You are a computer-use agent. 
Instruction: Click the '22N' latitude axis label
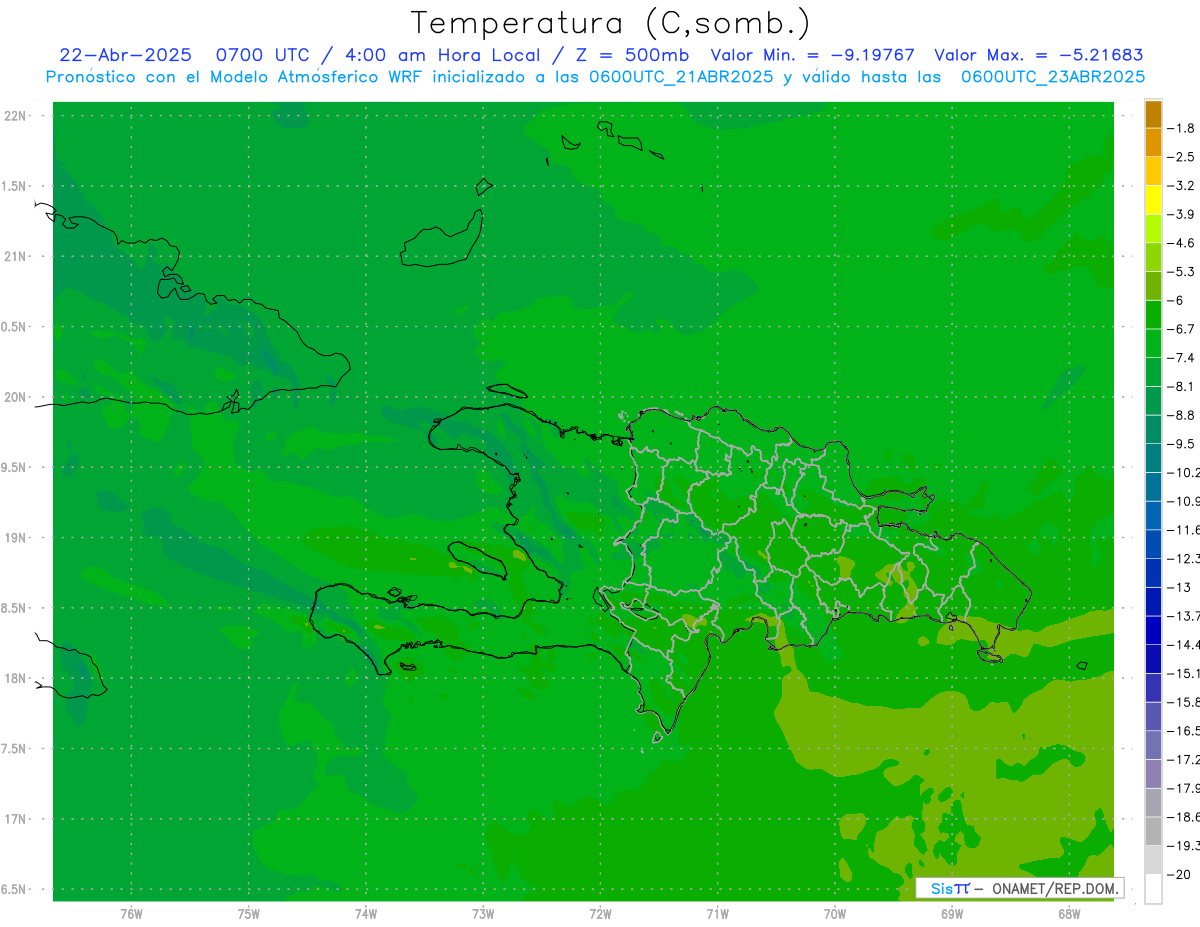(x=16, y=116)
